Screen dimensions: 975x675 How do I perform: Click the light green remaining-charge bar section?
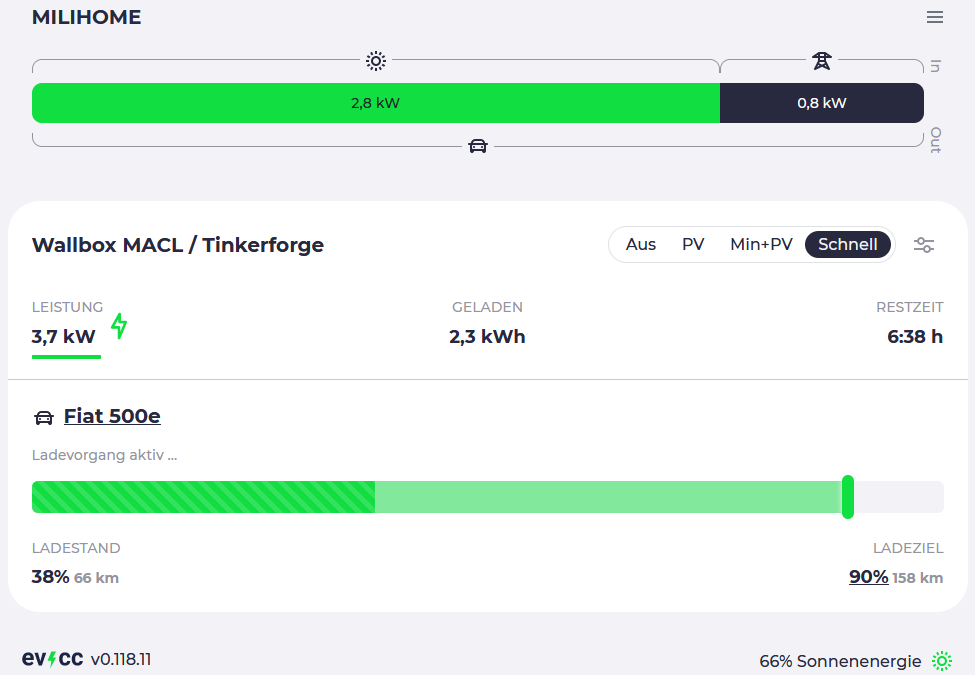coord(608,497)
